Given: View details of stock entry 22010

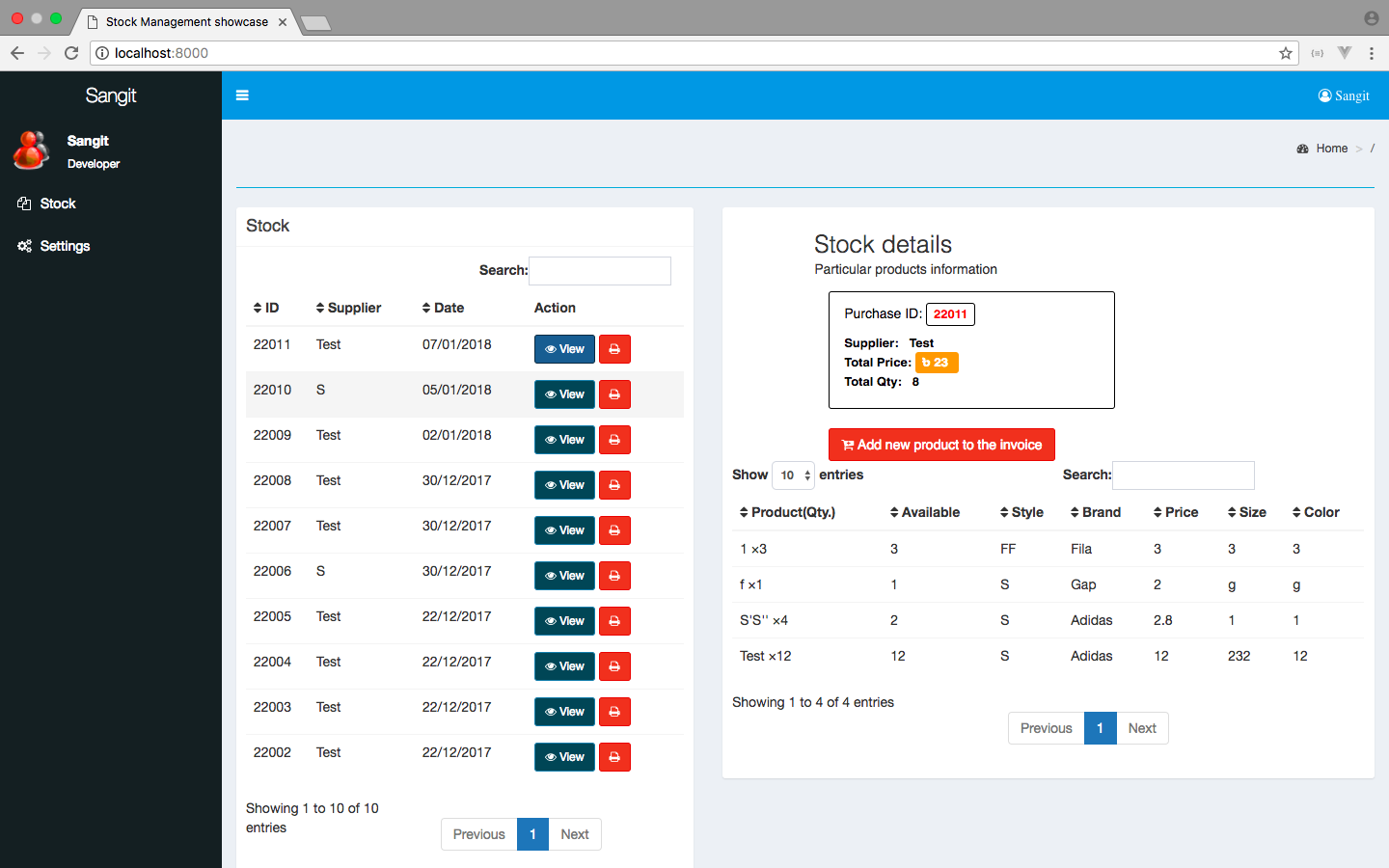Looking at the screenshot, I should (x=564, y=394).
